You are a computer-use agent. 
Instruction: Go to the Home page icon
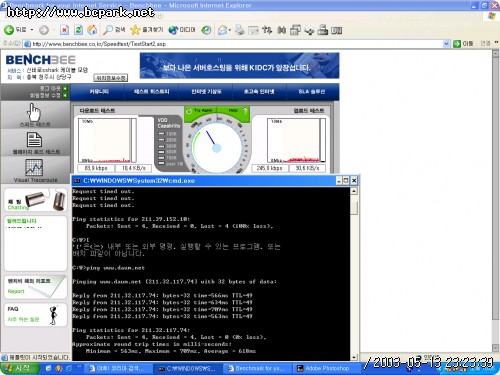92,30
